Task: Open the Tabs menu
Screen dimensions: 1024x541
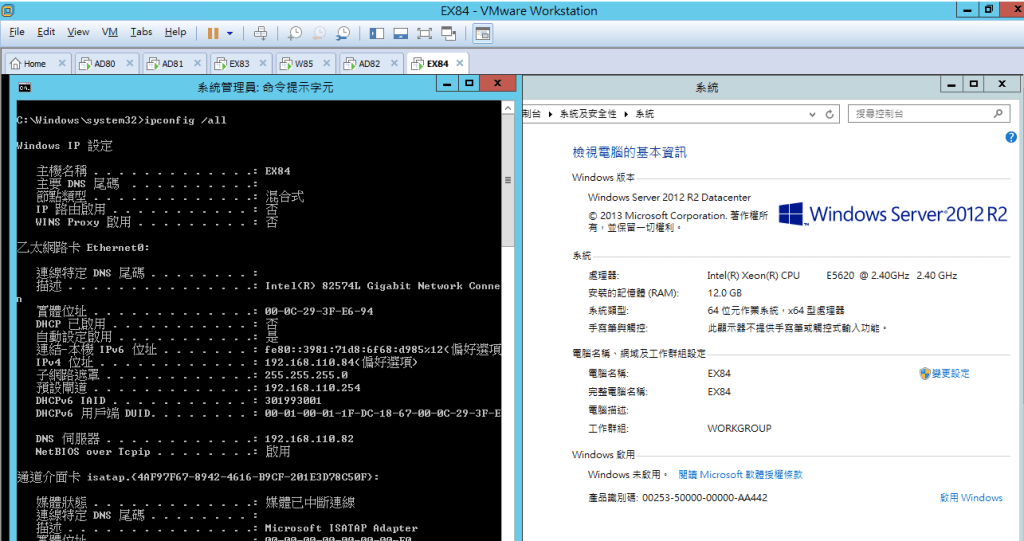Action: pos(141,32)
